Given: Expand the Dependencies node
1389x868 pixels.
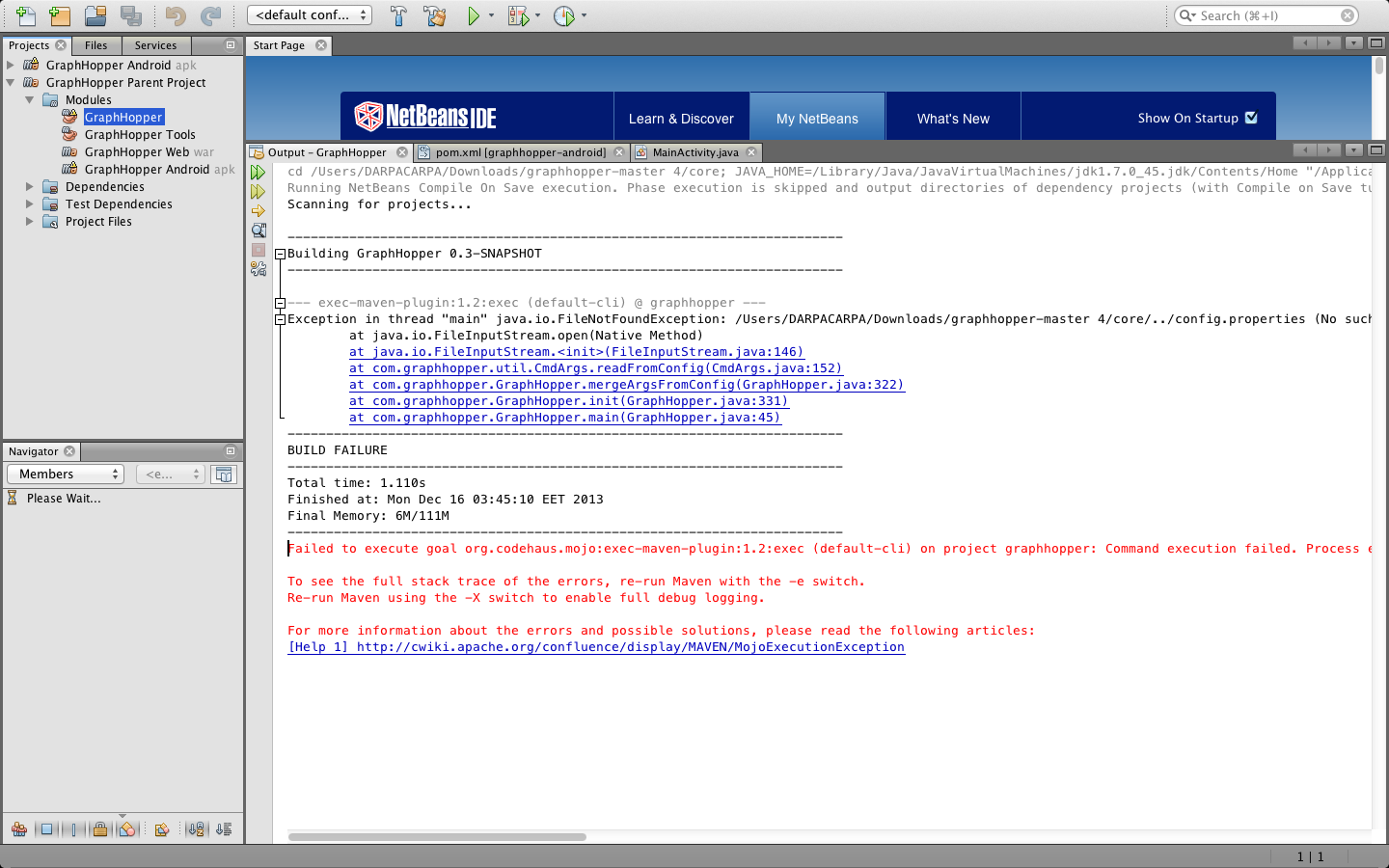Looking at the screenshot, I should tap(30, 186).
